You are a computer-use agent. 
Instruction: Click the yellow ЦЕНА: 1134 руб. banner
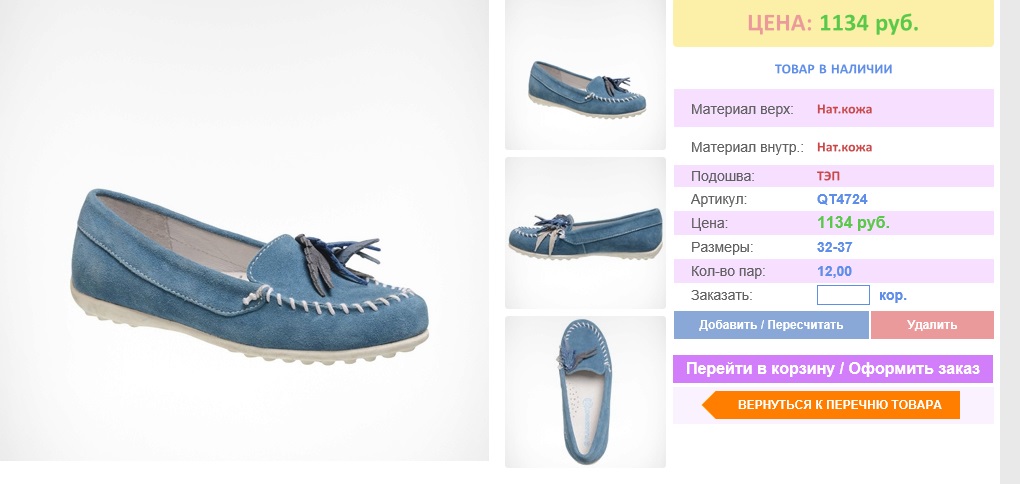pos(833,23)
